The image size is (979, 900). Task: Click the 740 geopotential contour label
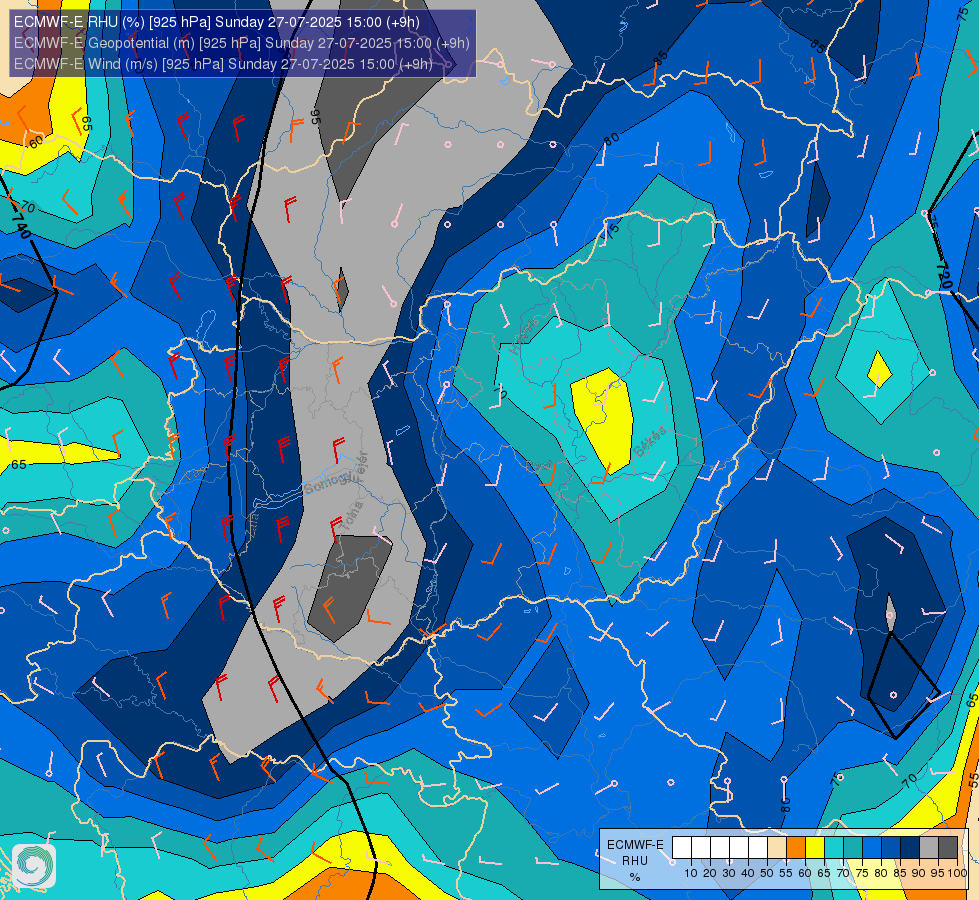(21, 226)
